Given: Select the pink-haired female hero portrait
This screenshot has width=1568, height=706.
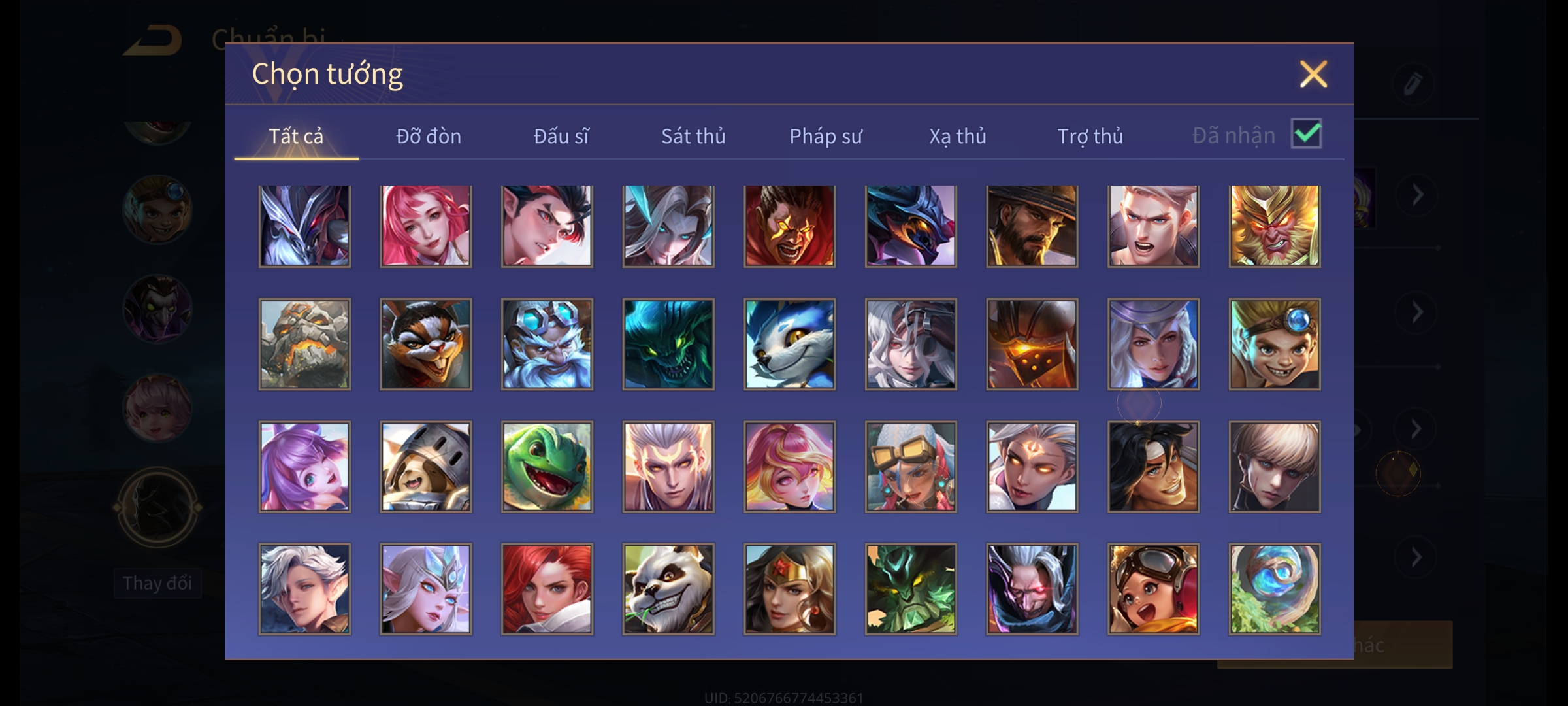Looking at the screenshot, I should 426,226.
